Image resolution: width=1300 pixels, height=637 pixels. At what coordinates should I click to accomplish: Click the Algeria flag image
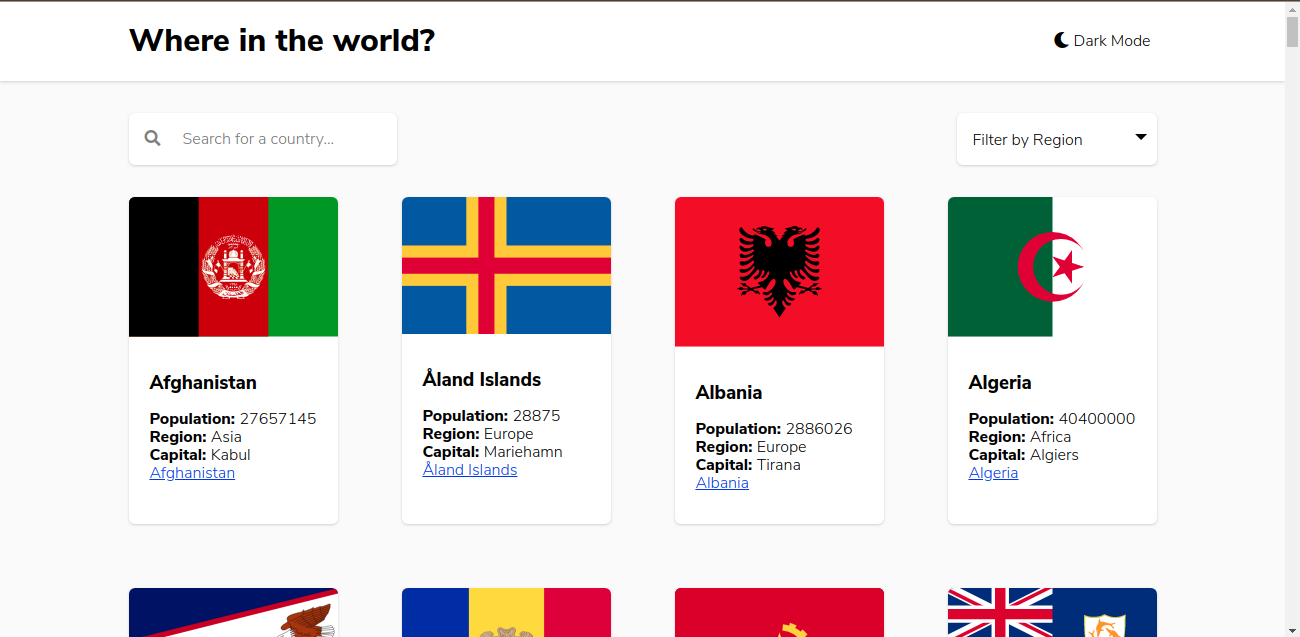[x=1052, y=267]
